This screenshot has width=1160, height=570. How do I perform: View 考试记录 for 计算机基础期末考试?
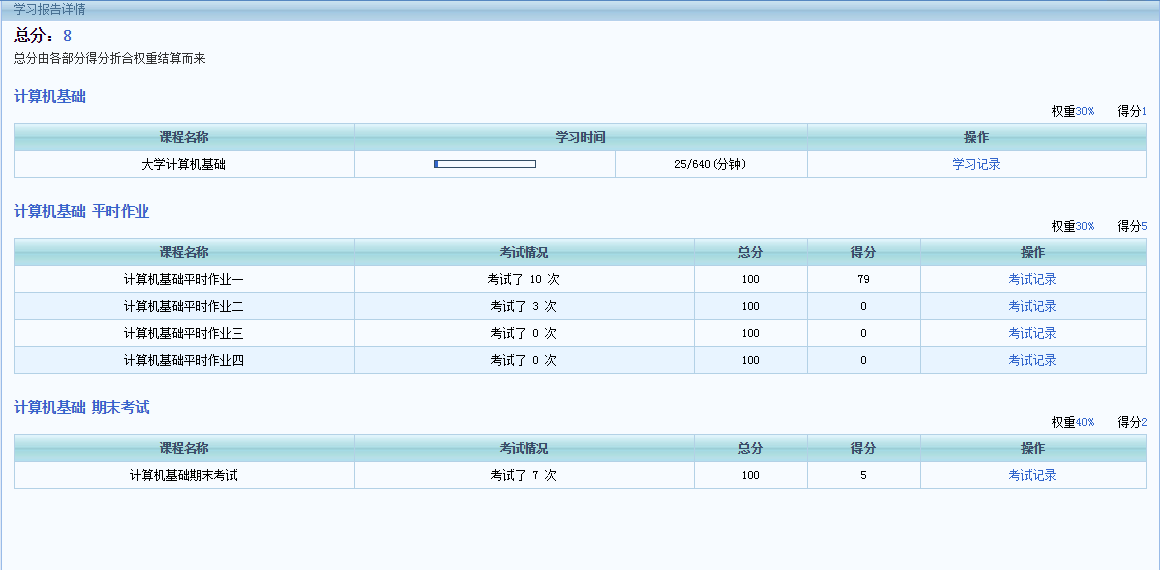1032,475
